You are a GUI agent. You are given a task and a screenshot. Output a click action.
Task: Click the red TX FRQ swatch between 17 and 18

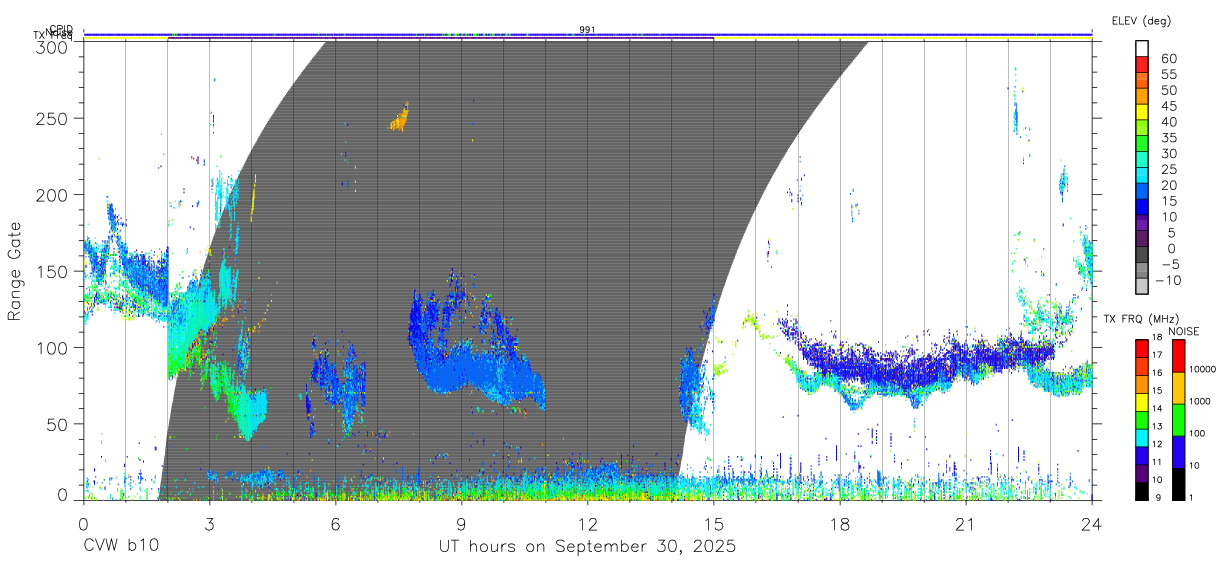[1142, 348]
